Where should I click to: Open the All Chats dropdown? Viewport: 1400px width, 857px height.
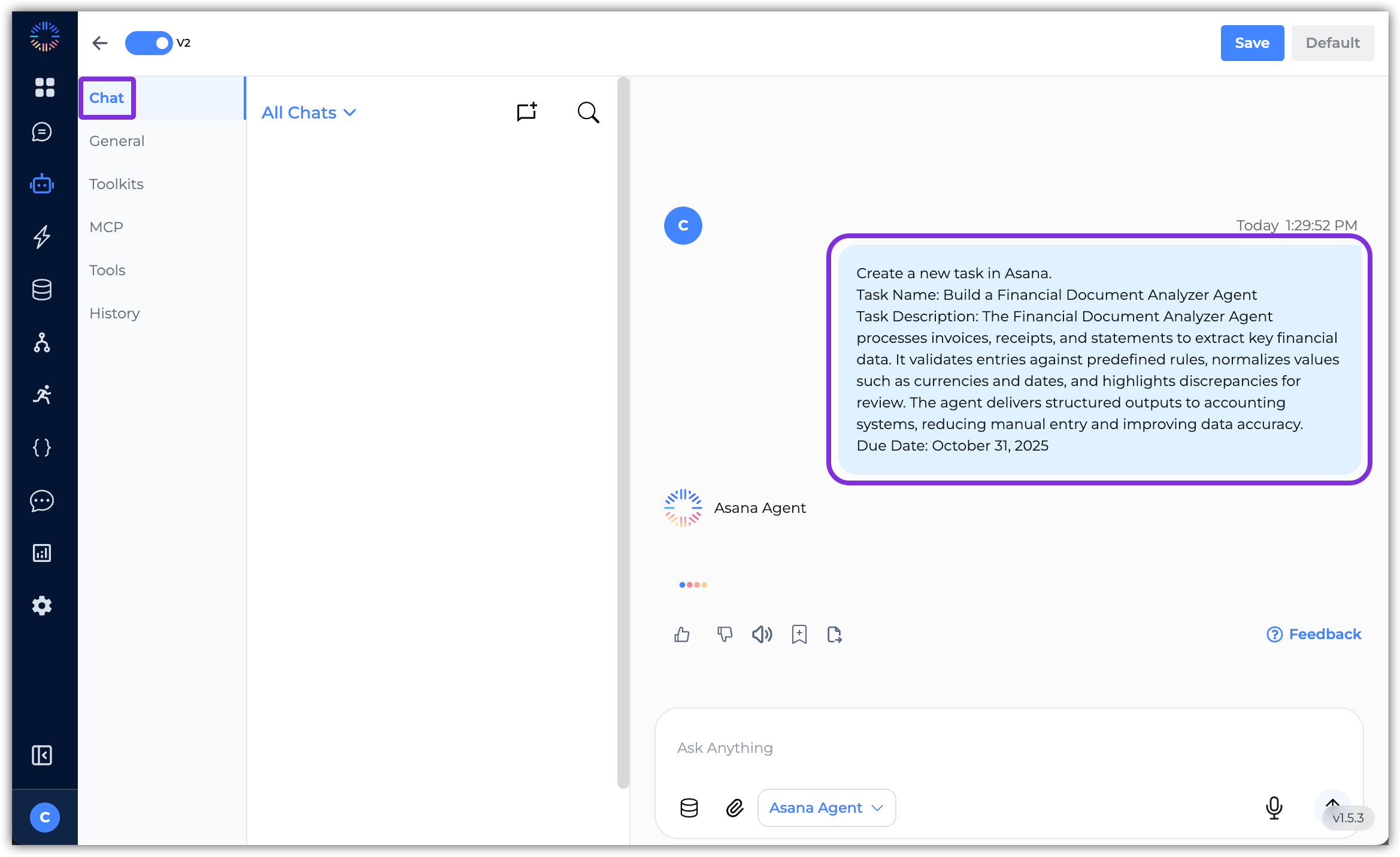(x=309, y=112)
